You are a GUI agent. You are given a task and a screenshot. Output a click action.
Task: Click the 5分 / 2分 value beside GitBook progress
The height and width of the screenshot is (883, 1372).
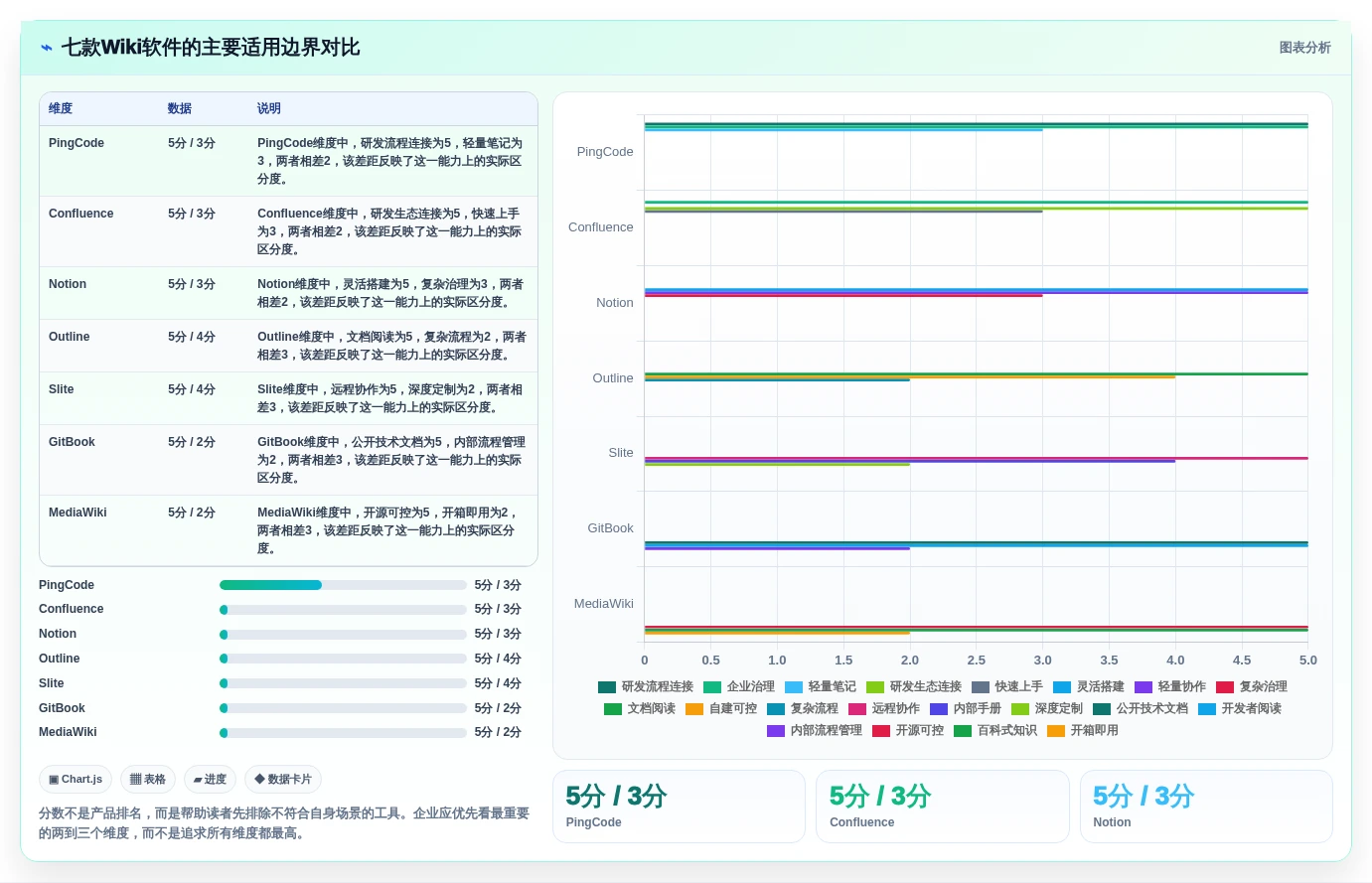pyautogui.click(x=498, y=708)
